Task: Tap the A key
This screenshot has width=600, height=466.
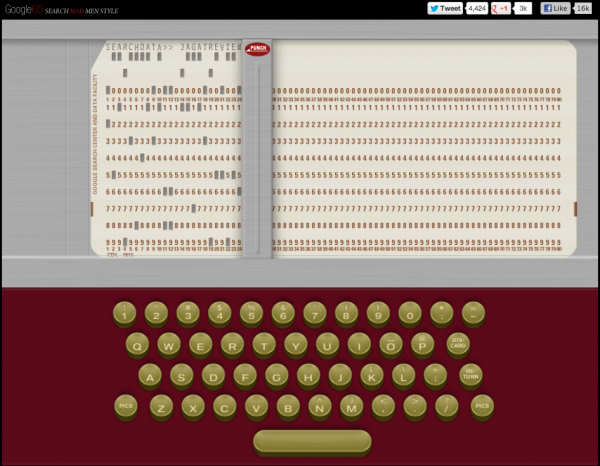Action: (x=150, y=376)
